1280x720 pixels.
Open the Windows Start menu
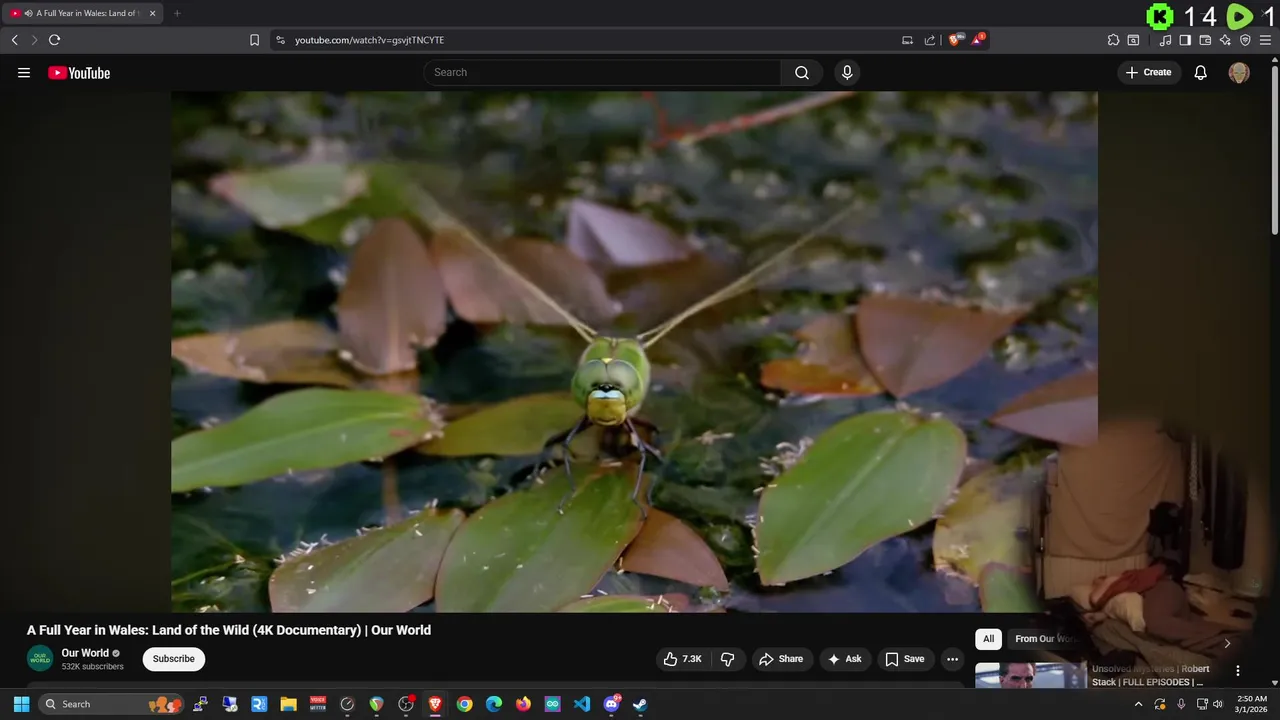pyautogui.click(x=21, y=704)
